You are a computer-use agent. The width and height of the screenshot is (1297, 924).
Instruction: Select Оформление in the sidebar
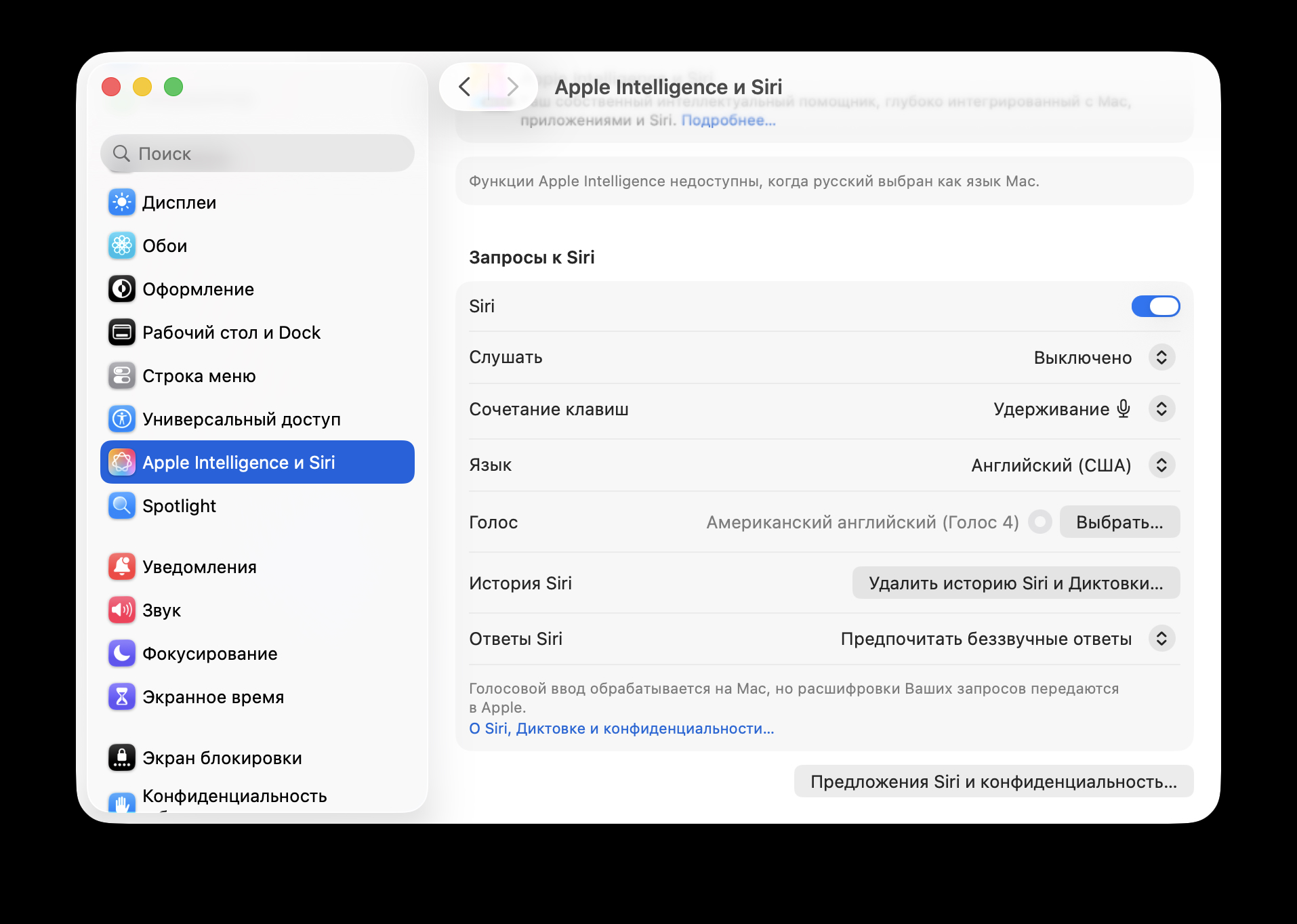click(x=258, y=289)
